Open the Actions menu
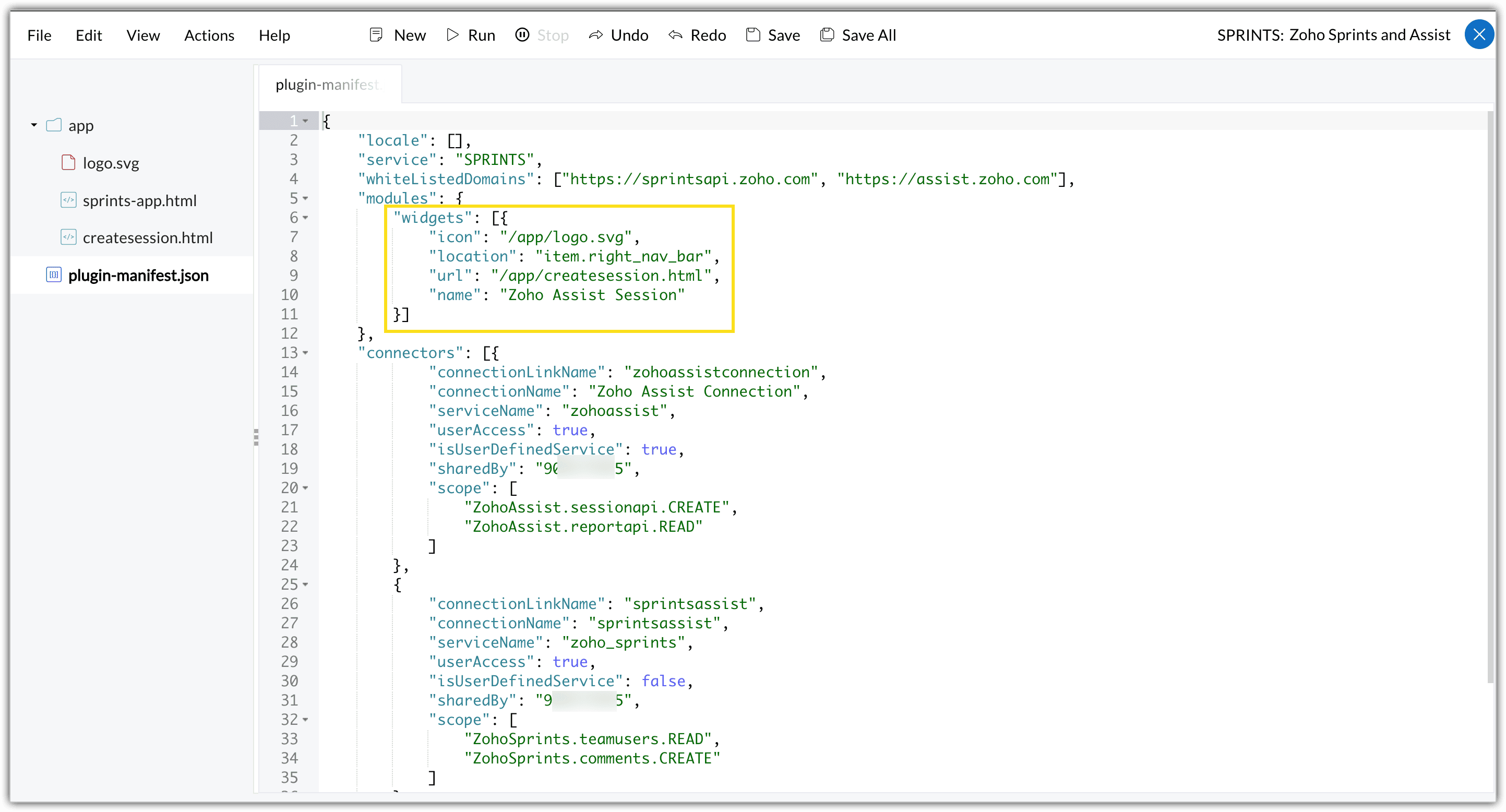 pos(209,35)
